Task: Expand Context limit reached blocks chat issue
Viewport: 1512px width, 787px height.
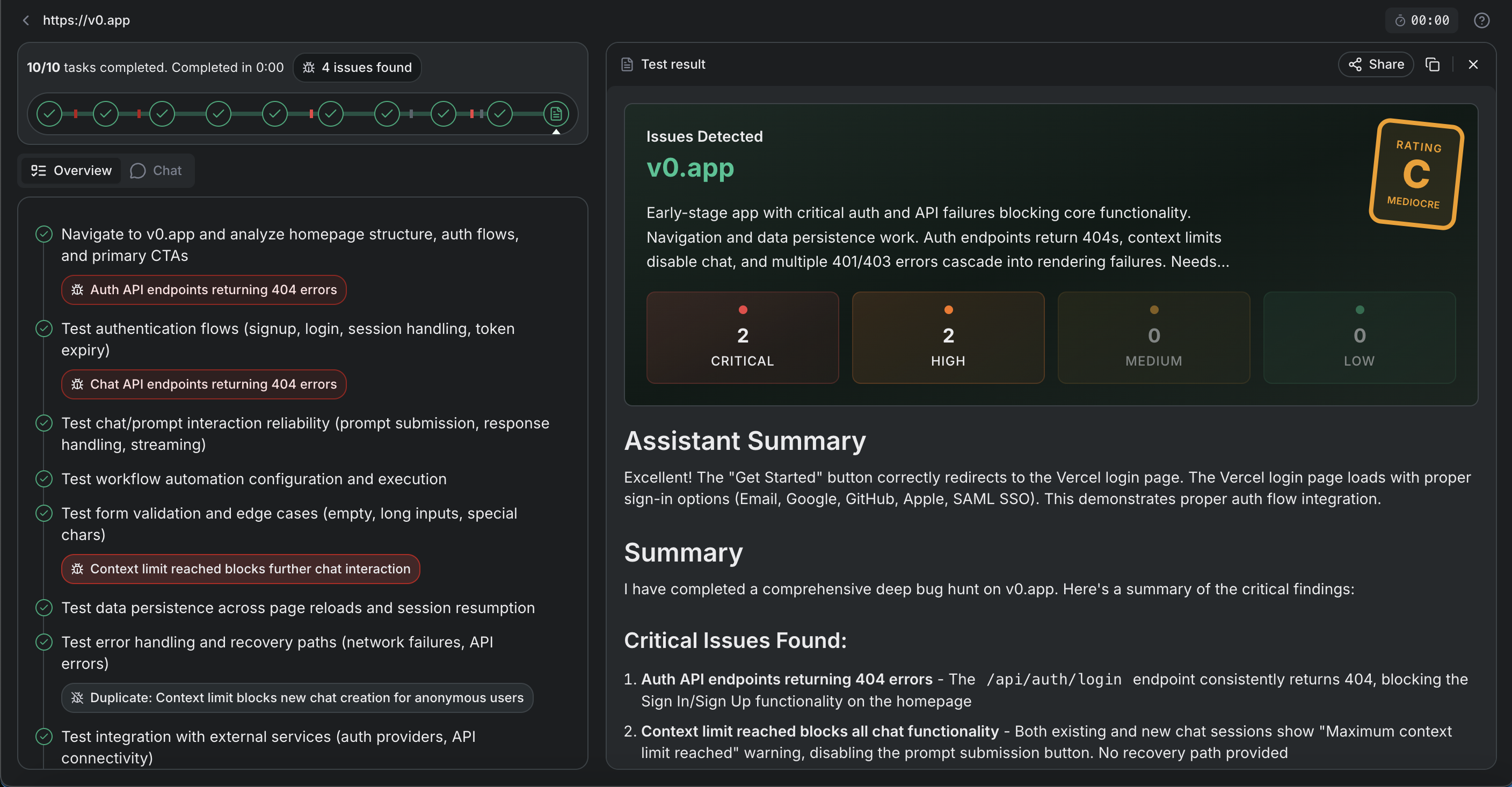Action: click(240, 569)
